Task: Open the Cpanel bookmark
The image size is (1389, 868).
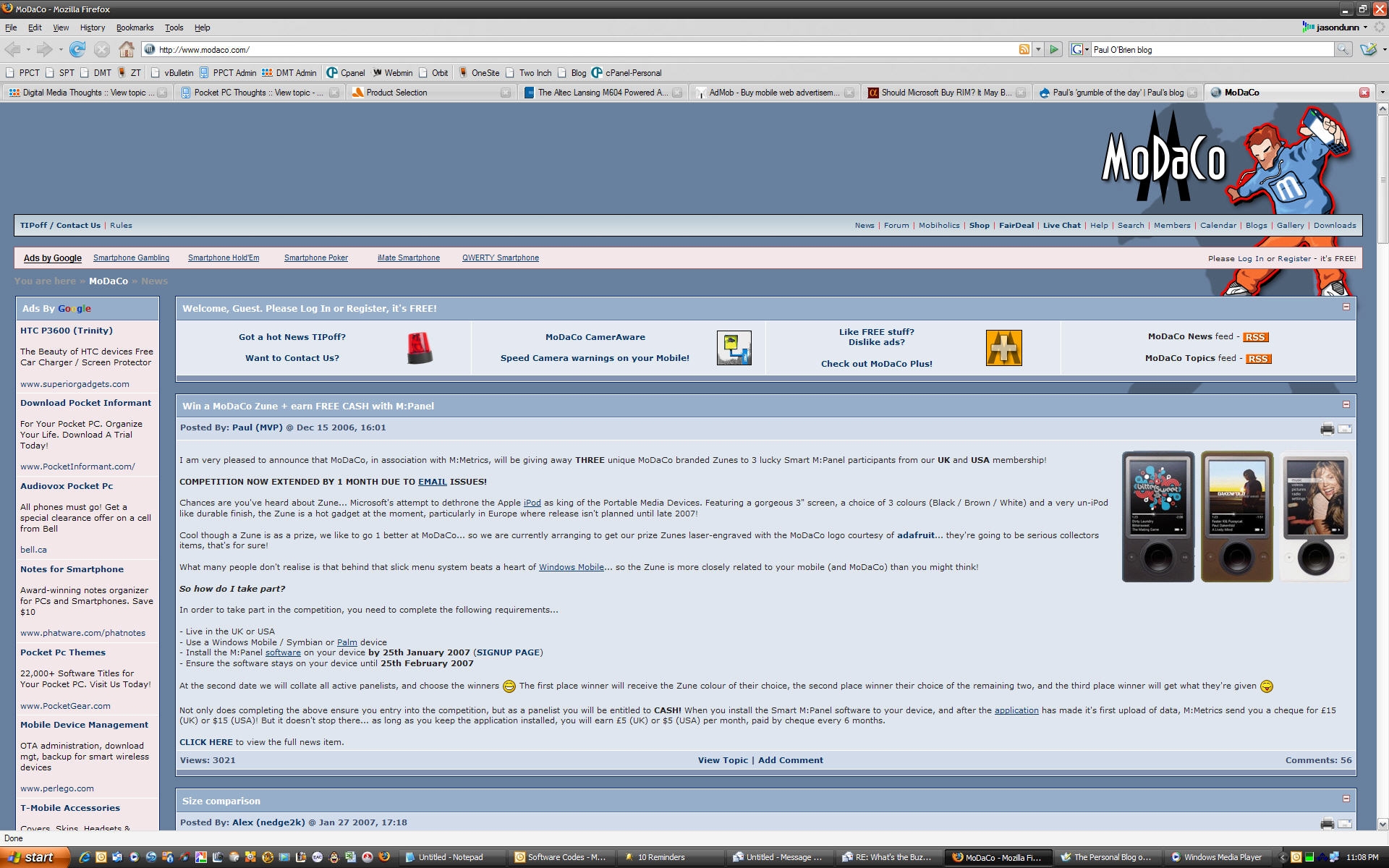Action: (345, 72)
